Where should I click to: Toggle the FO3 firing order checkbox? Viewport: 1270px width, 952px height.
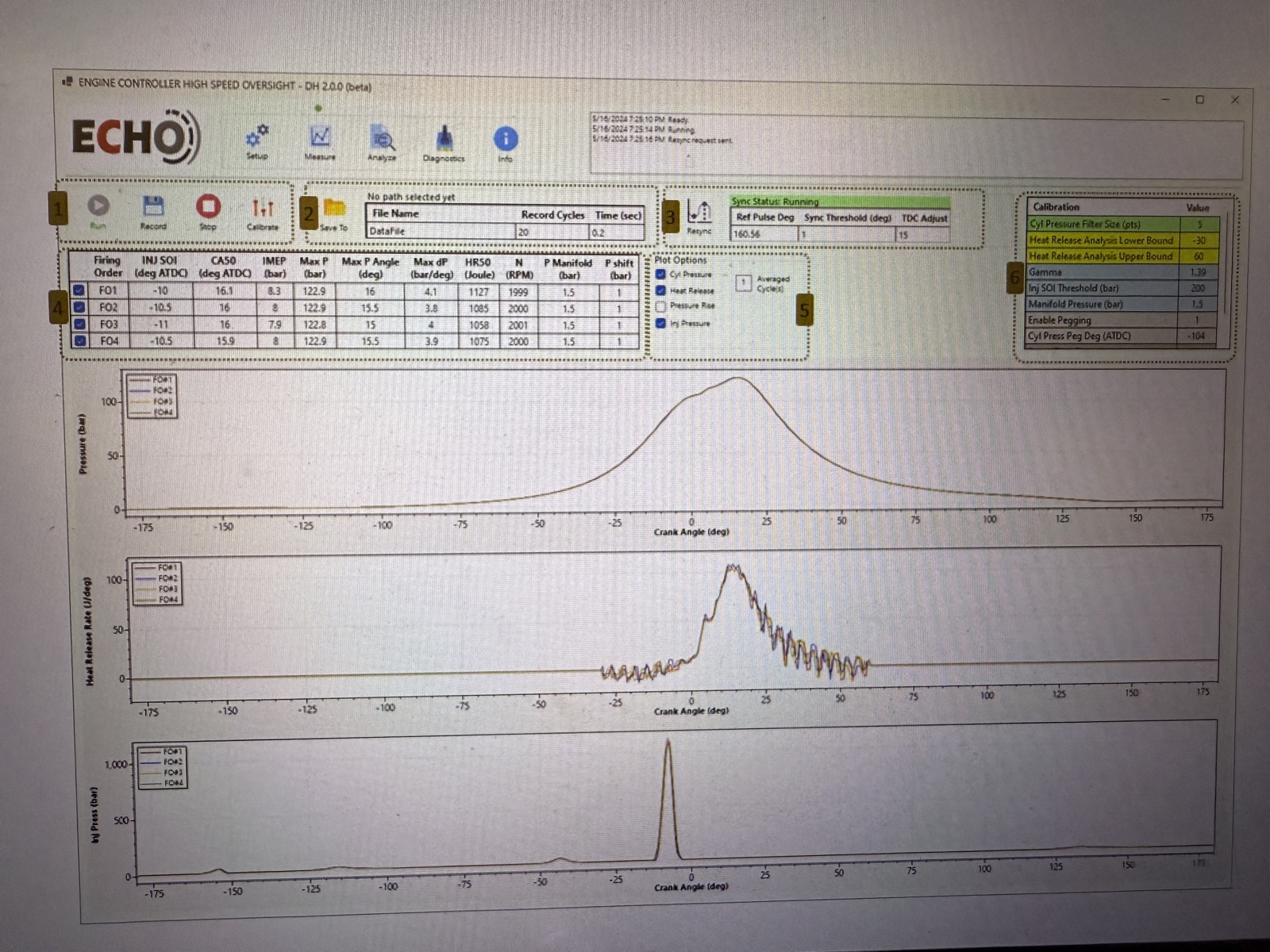click(79, 324)
